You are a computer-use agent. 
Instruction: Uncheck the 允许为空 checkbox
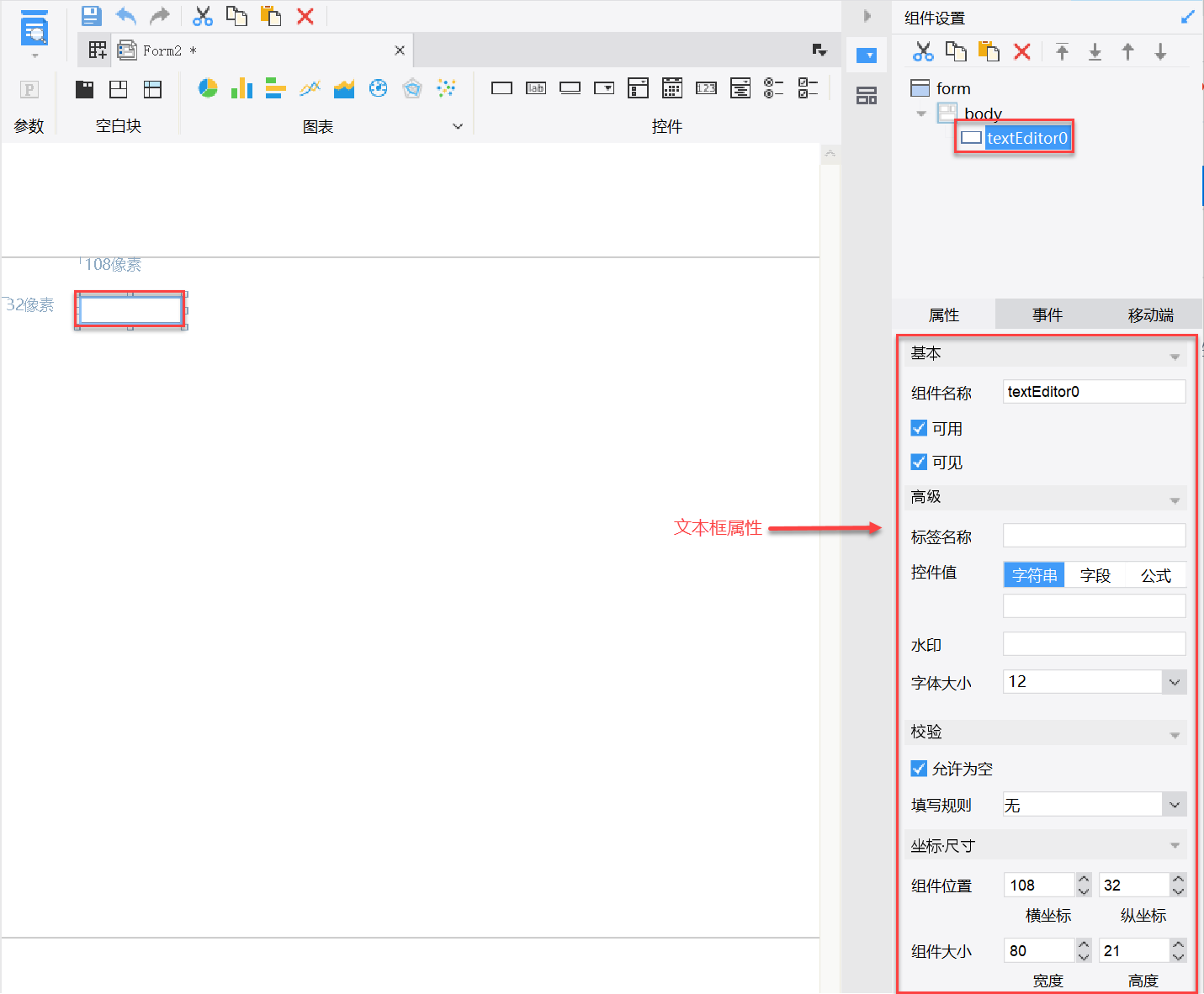click(x=919, y=769)
